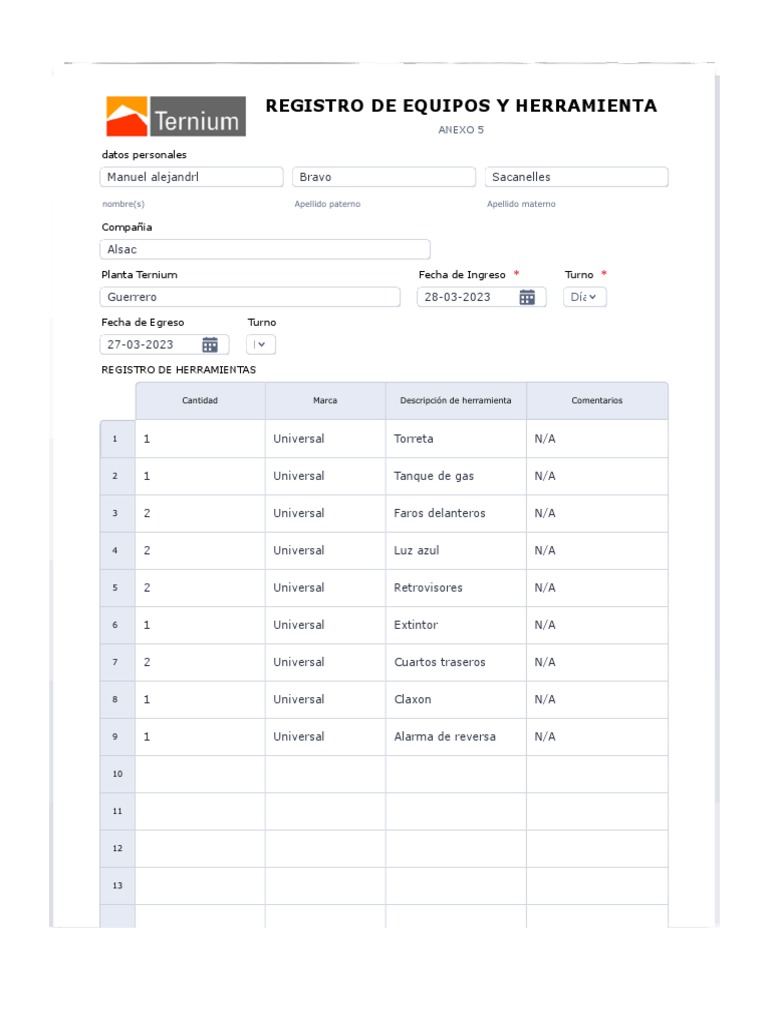Focus the Compañía field containing Alsac
This screenshot has height=1024, width=768.
point(265,250)
